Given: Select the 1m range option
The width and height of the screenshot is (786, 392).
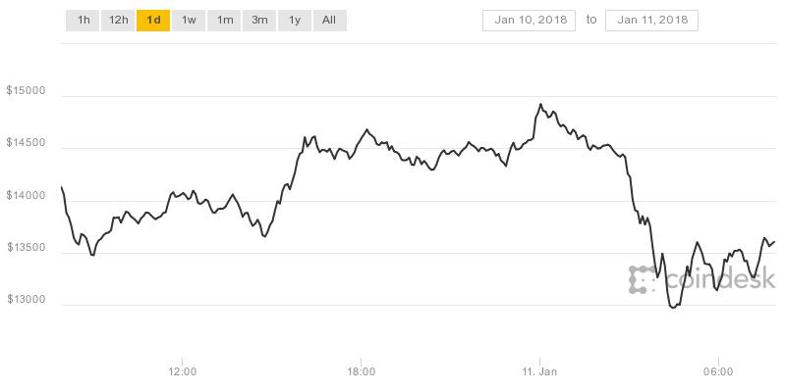Looking at the screenshot, I should click(224, 21).
